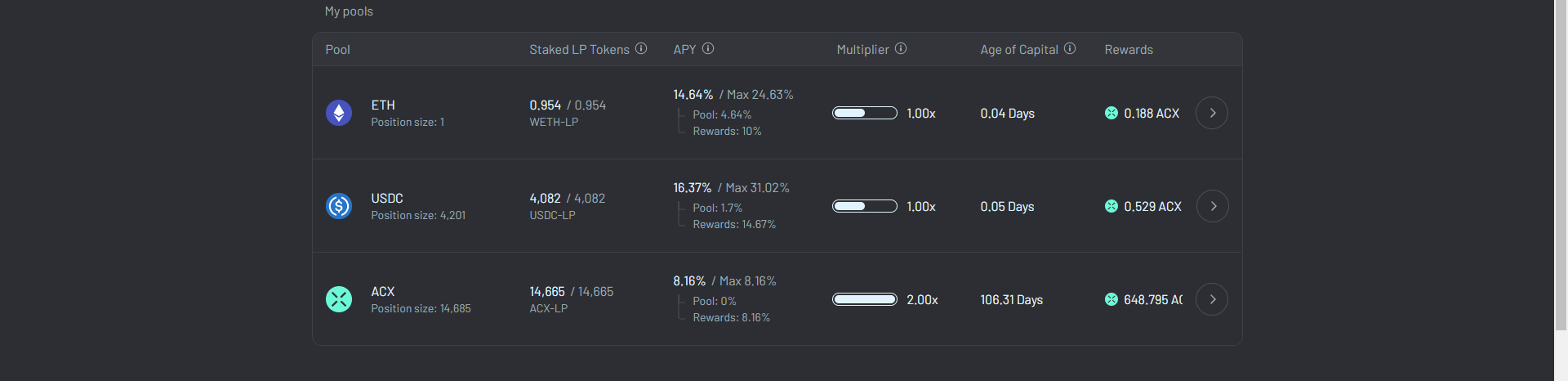Click the Staked LP Tokens info icon
This screenshot has height=381, width=1568.
pos(641,48)
